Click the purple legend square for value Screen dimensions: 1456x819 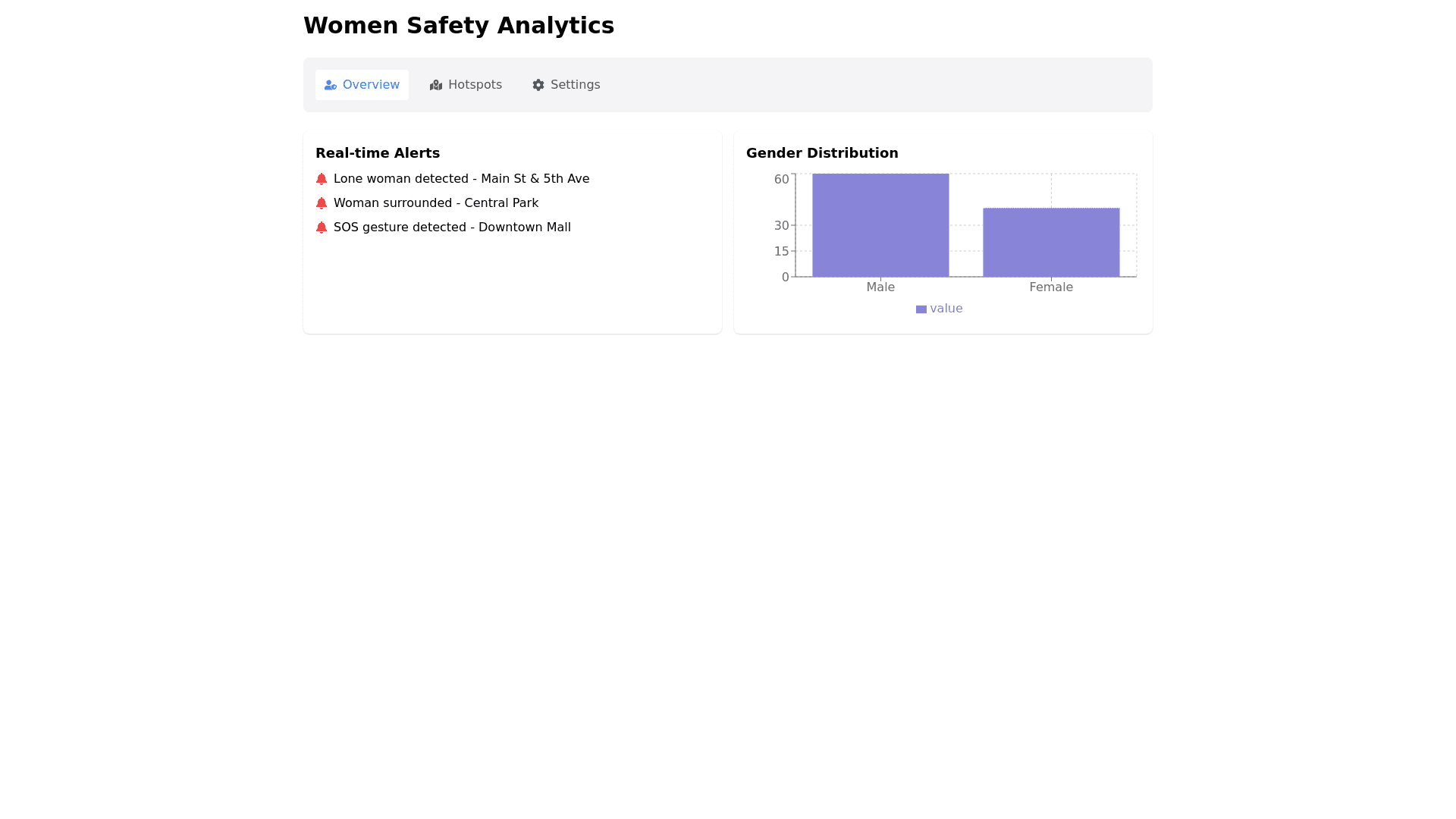[x=921, y=309]
